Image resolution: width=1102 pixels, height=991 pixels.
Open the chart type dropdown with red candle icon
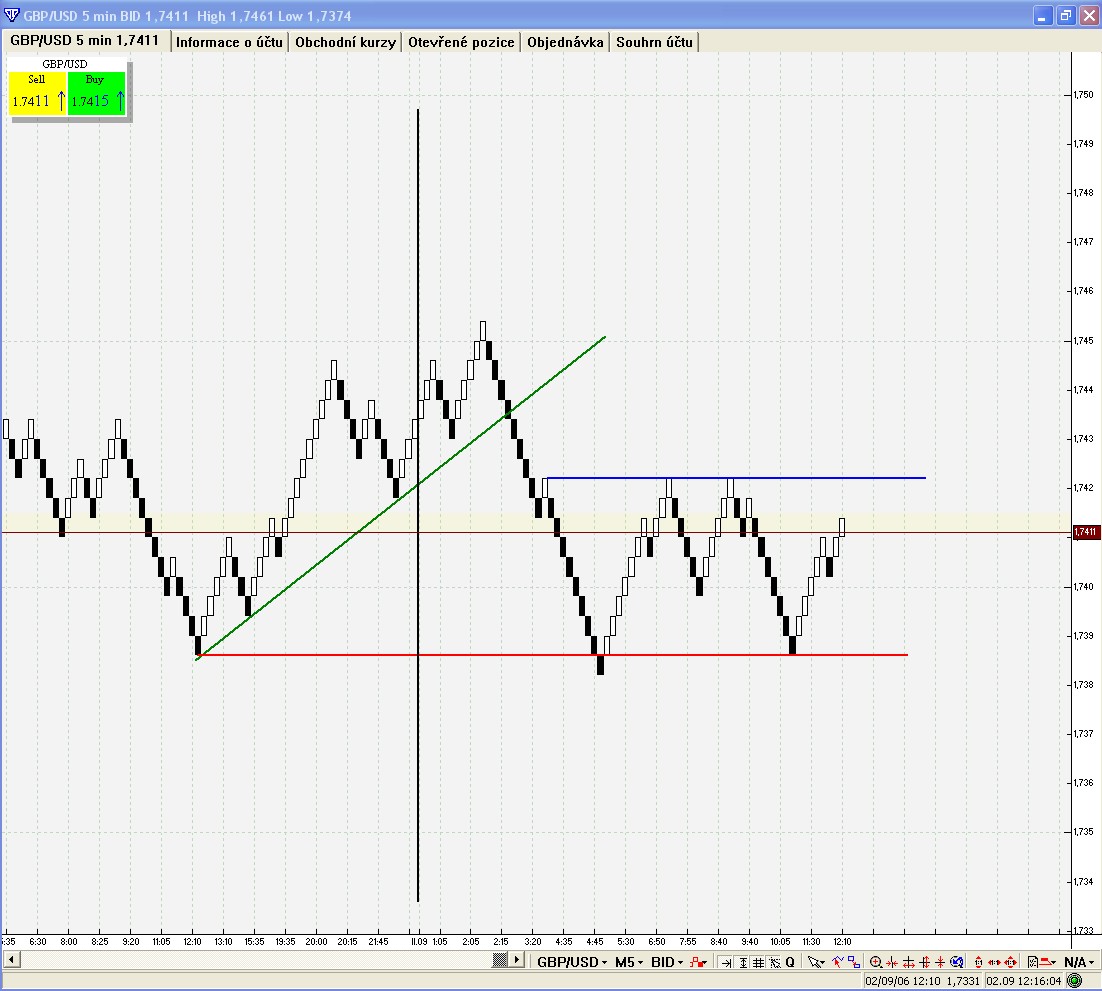pos(698,962)
